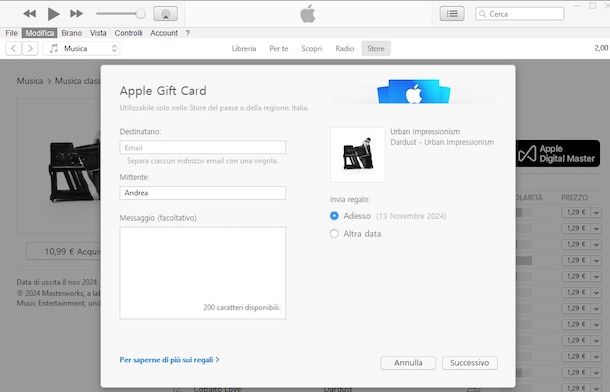Screen dimensions: 610x392
Task: Open the Vista menu
Action: pos(98,33)
